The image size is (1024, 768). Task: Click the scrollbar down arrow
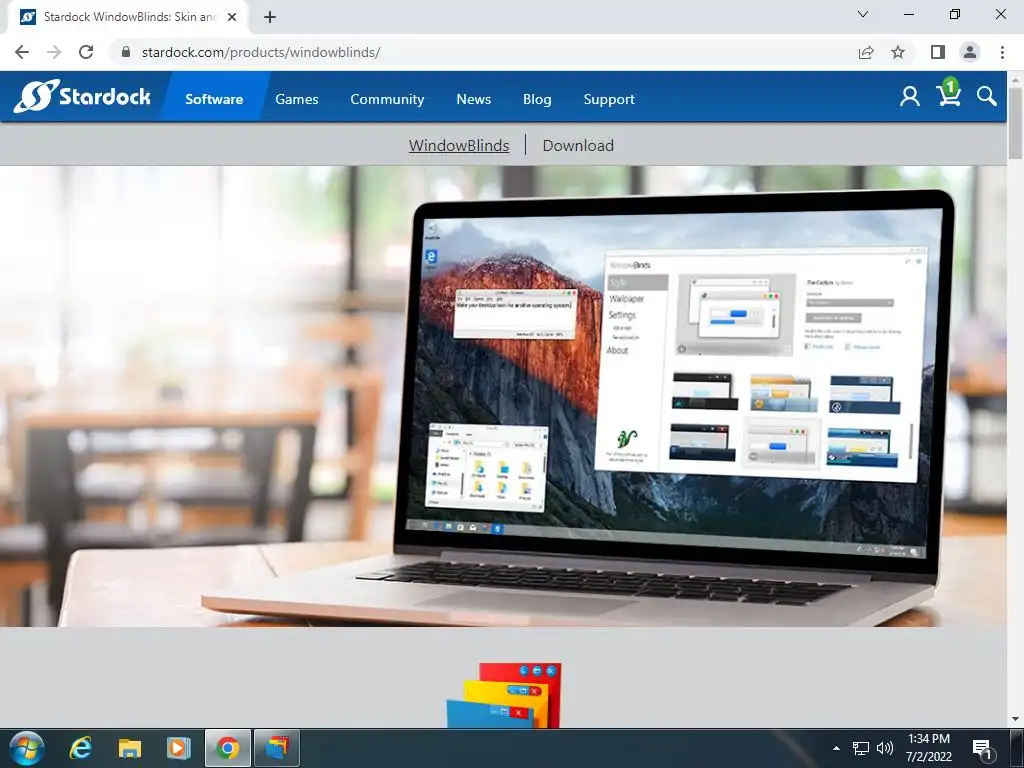[x=1015, y=719]
